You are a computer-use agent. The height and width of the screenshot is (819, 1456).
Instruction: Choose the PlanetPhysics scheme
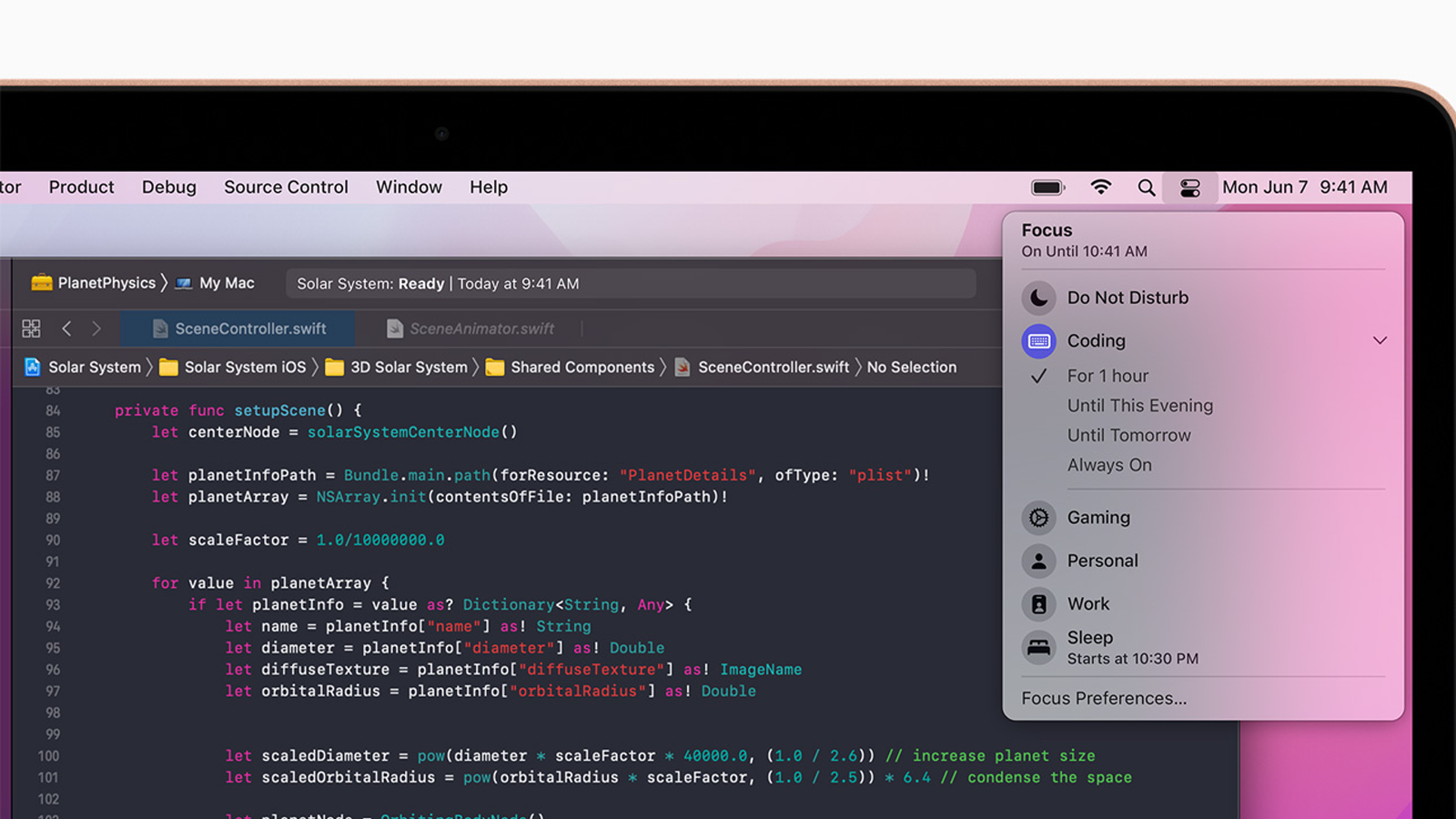94,283
